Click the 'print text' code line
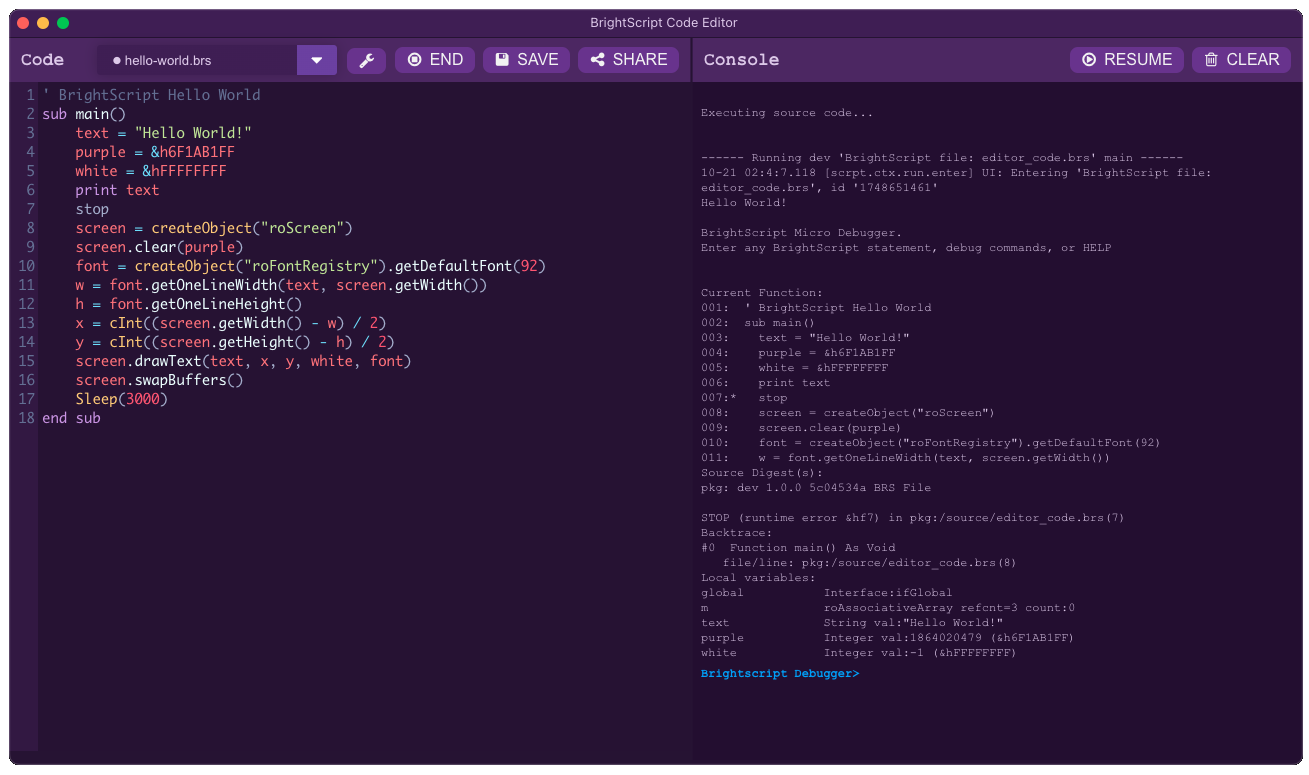The width and height of the screenshot is (1309, 775). point(117,190)
